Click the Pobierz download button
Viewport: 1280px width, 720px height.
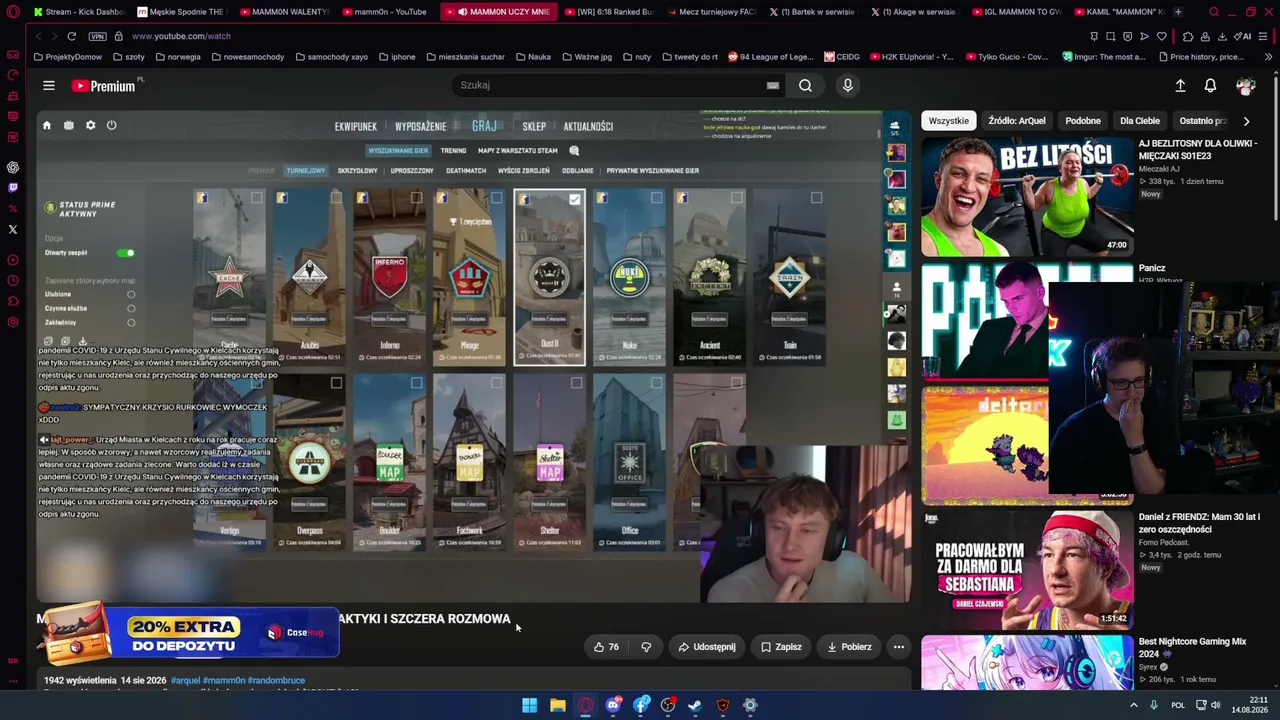(849, 647)
